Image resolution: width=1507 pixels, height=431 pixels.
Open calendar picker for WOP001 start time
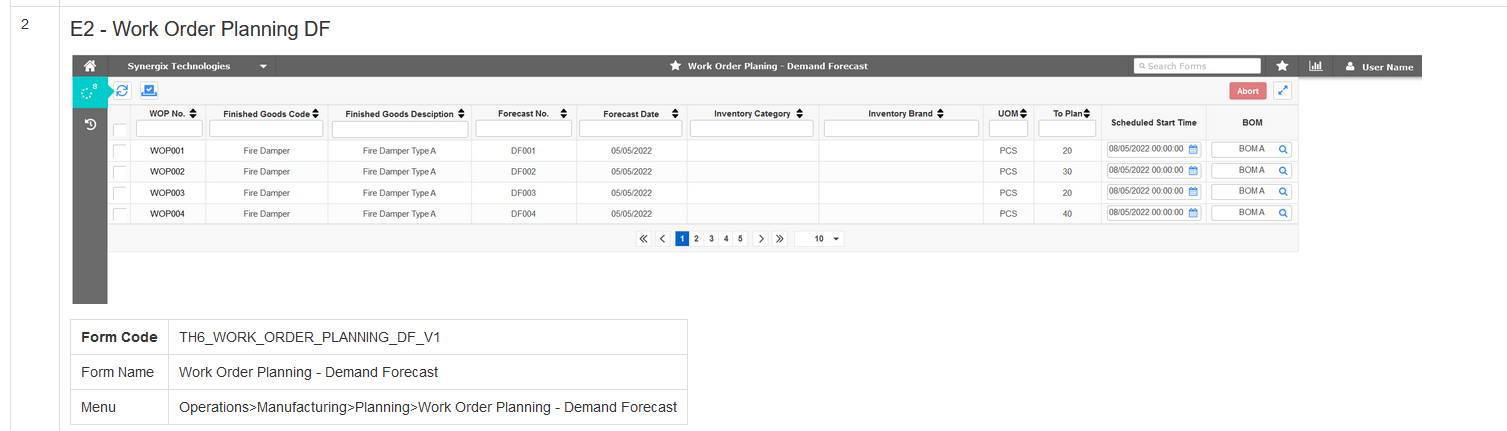1193,149
